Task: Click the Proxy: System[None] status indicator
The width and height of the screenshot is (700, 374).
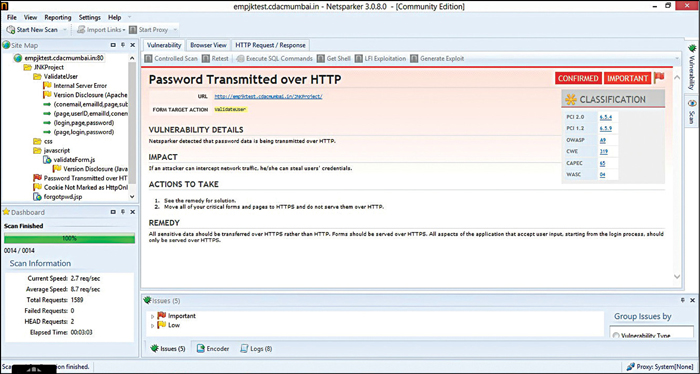Action: pos(660,366)
